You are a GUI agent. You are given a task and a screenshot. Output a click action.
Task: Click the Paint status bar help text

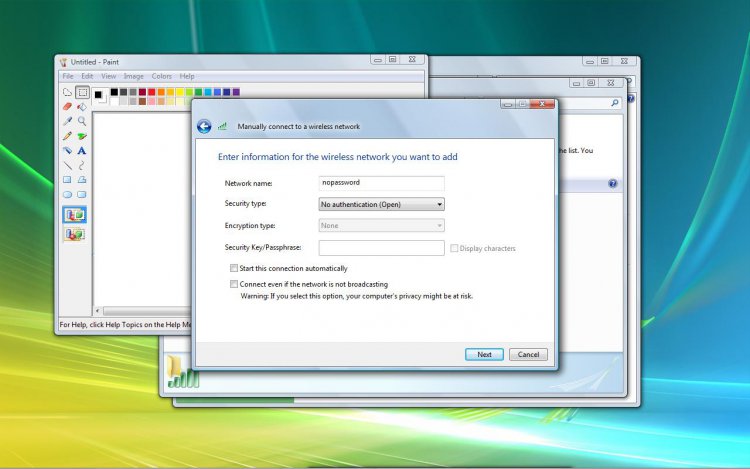pyautogui.click(x=125, y=325)
